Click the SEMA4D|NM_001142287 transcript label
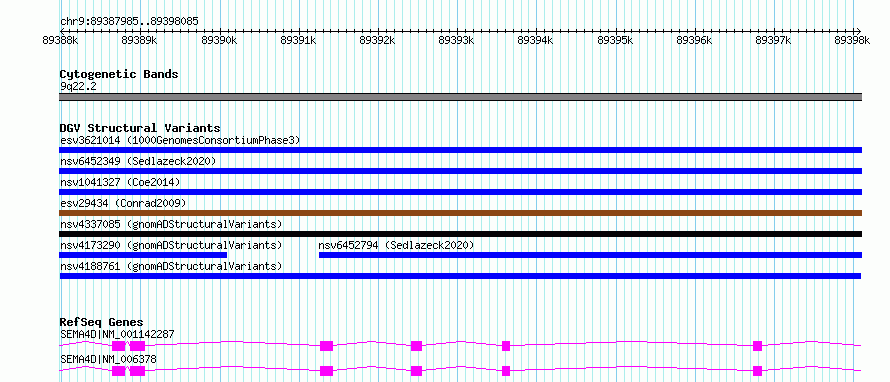Image resolution: width=890 pixels, height=382 pixels. tap(117, 334)
